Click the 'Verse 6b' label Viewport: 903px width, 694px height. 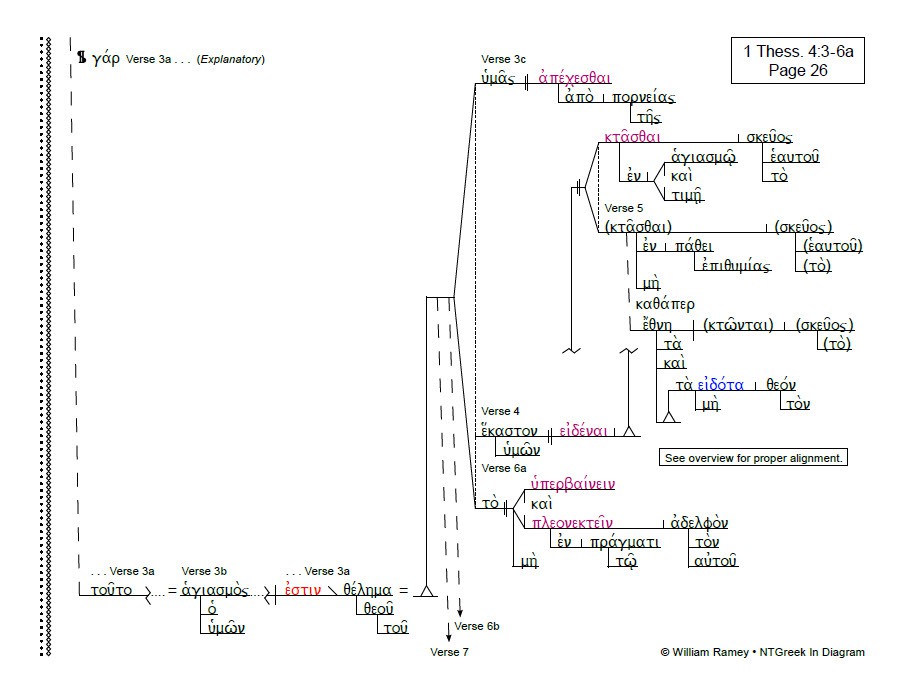477,626
